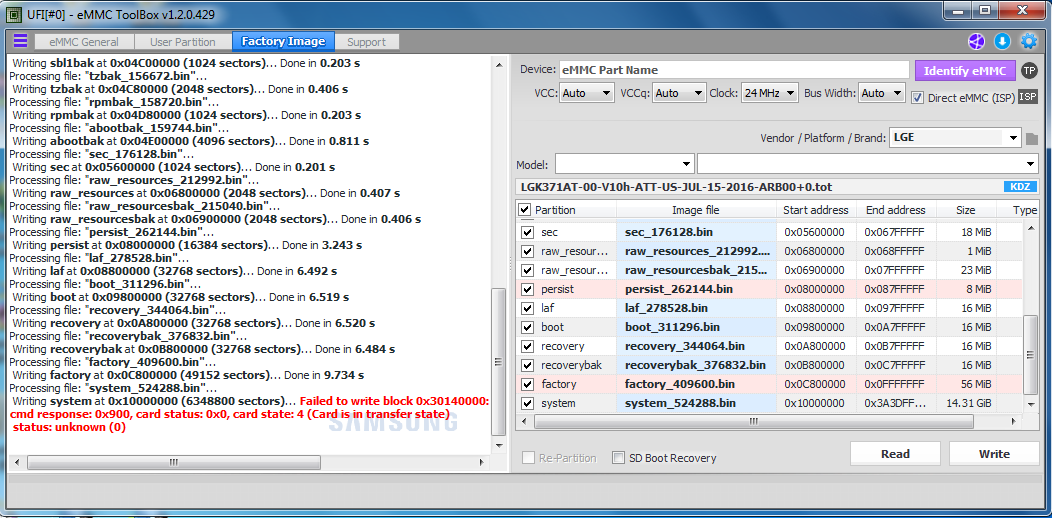The width and height of the screenshot is (1052, 518).
Task: Click the eMMC ToolBox title bar app icon
Action: point(11,13)
